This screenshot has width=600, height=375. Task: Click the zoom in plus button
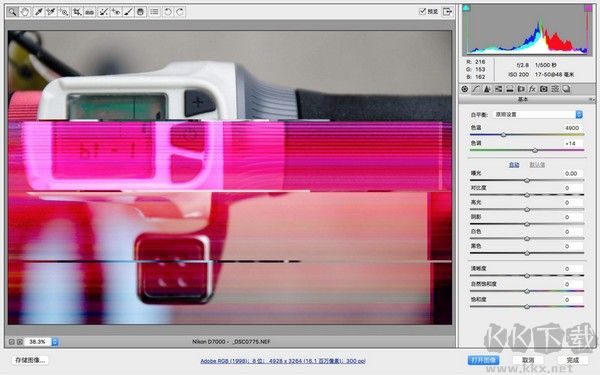pos(20,342)
